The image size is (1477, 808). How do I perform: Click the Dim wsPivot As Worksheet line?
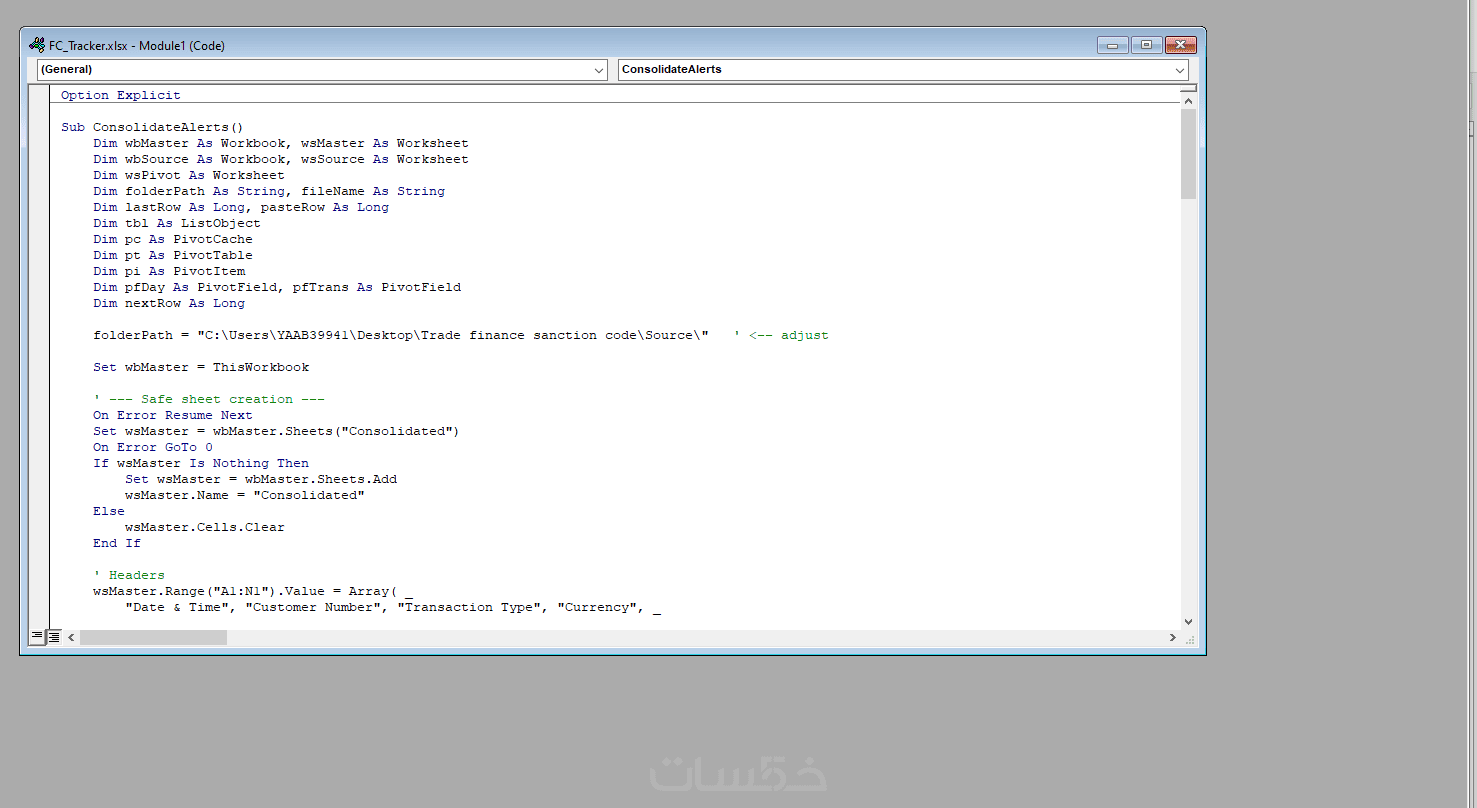tap(189, 175)
